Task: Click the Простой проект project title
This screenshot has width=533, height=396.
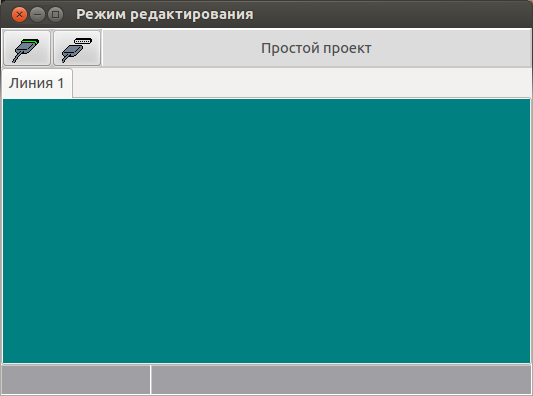Action: [316, 48]
